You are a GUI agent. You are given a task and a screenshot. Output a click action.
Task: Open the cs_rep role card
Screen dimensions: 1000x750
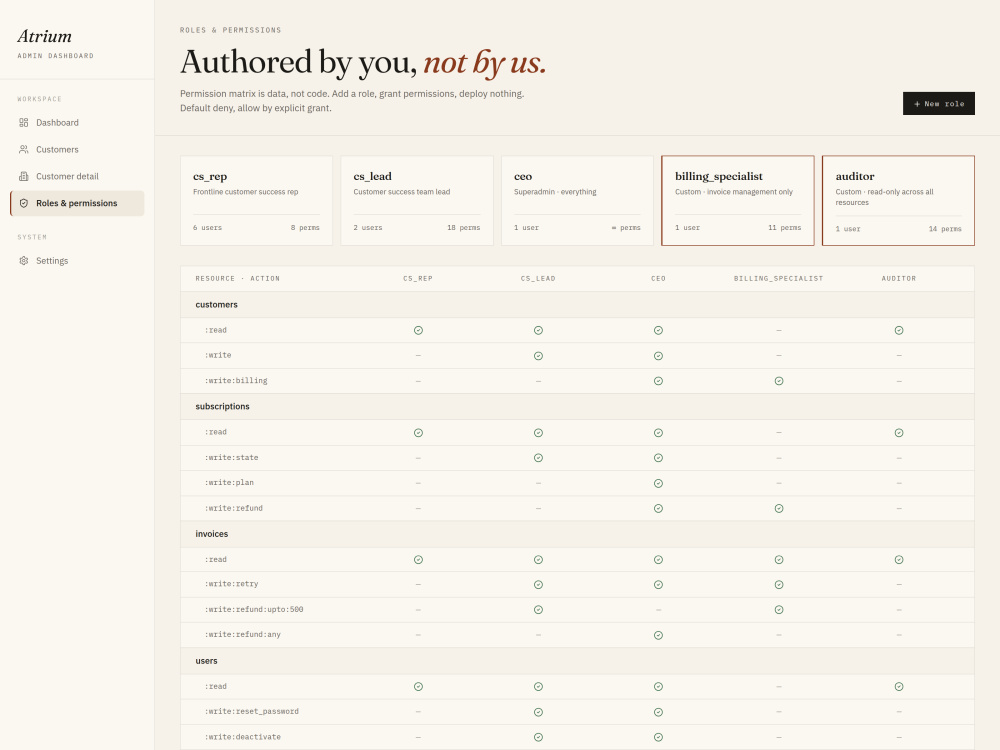pyautogui.click(x=256, y=200)
